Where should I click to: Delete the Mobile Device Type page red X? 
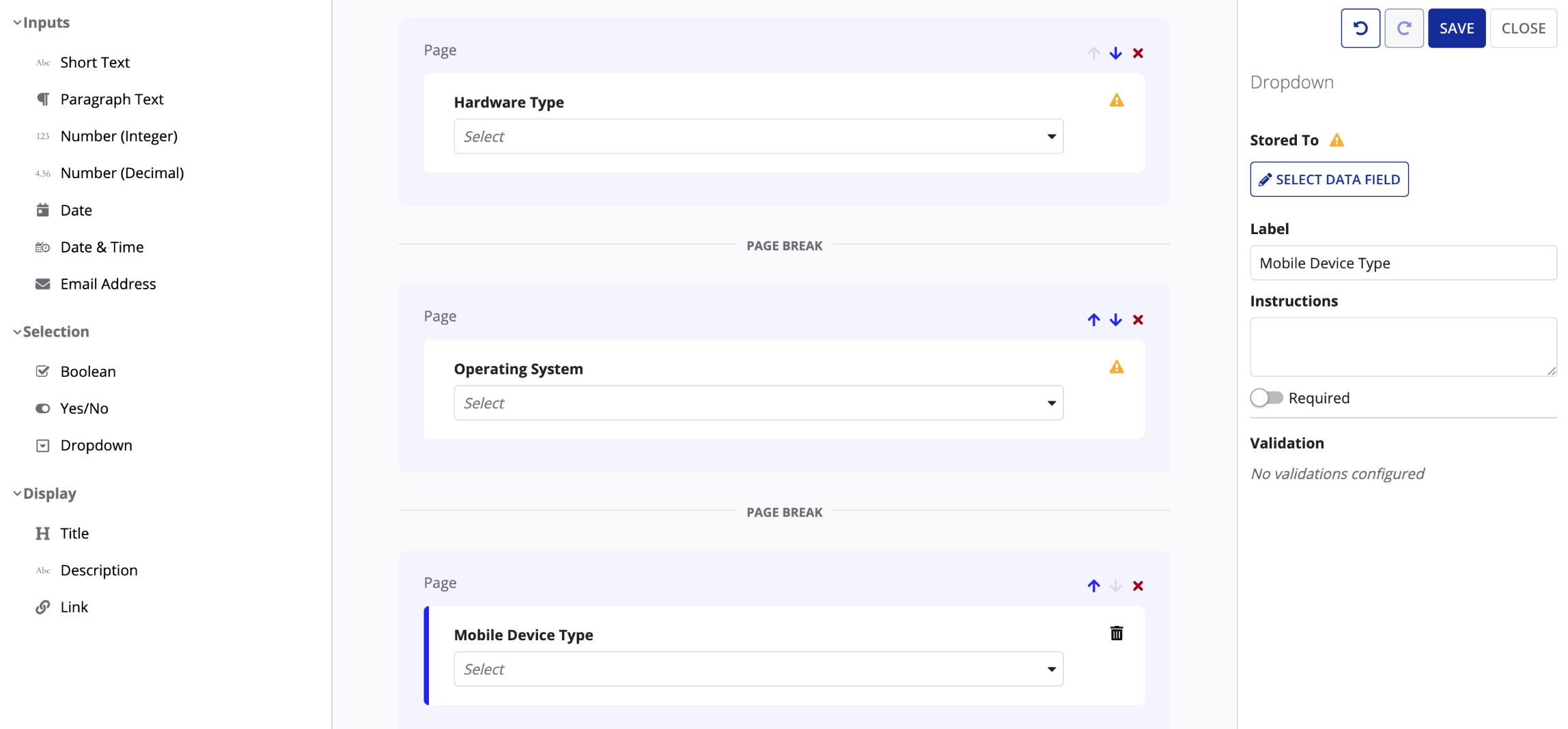coord(1138,586)
